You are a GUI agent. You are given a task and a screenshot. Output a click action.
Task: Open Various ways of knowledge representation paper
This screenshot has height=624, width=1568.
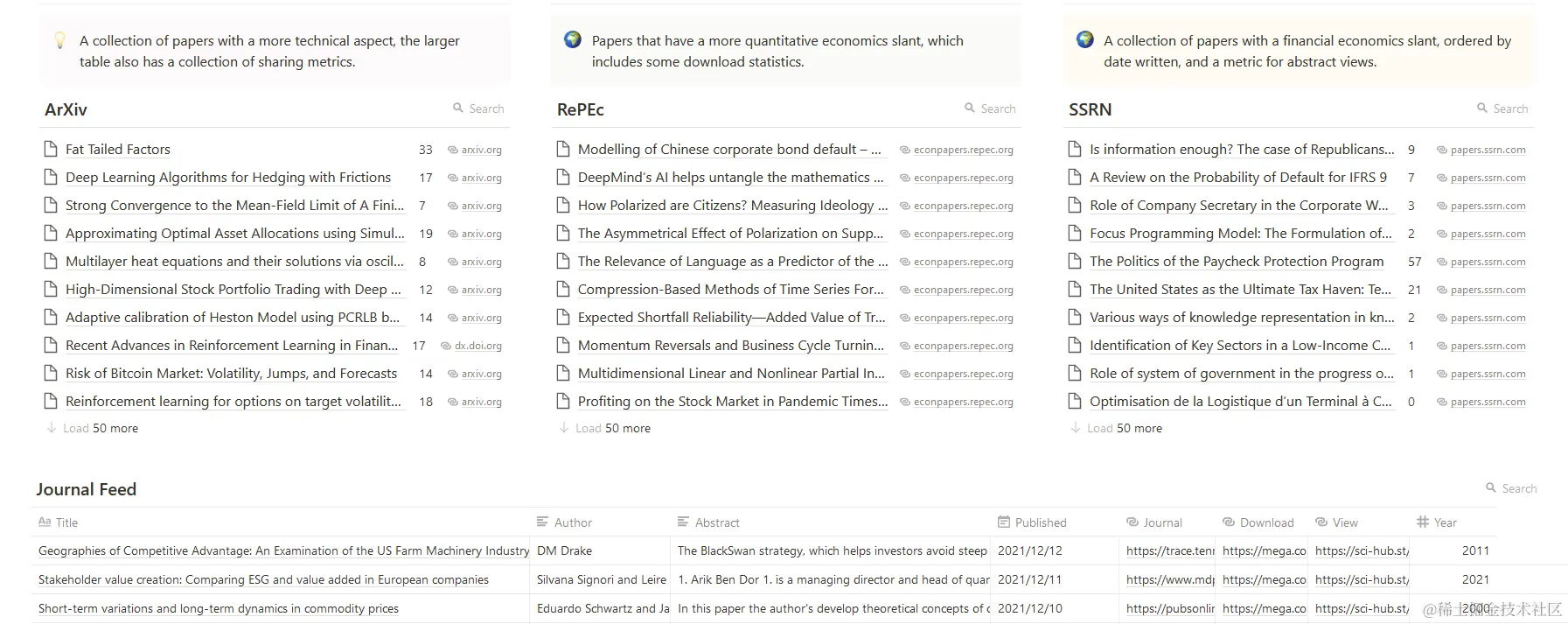[1242, 318]
